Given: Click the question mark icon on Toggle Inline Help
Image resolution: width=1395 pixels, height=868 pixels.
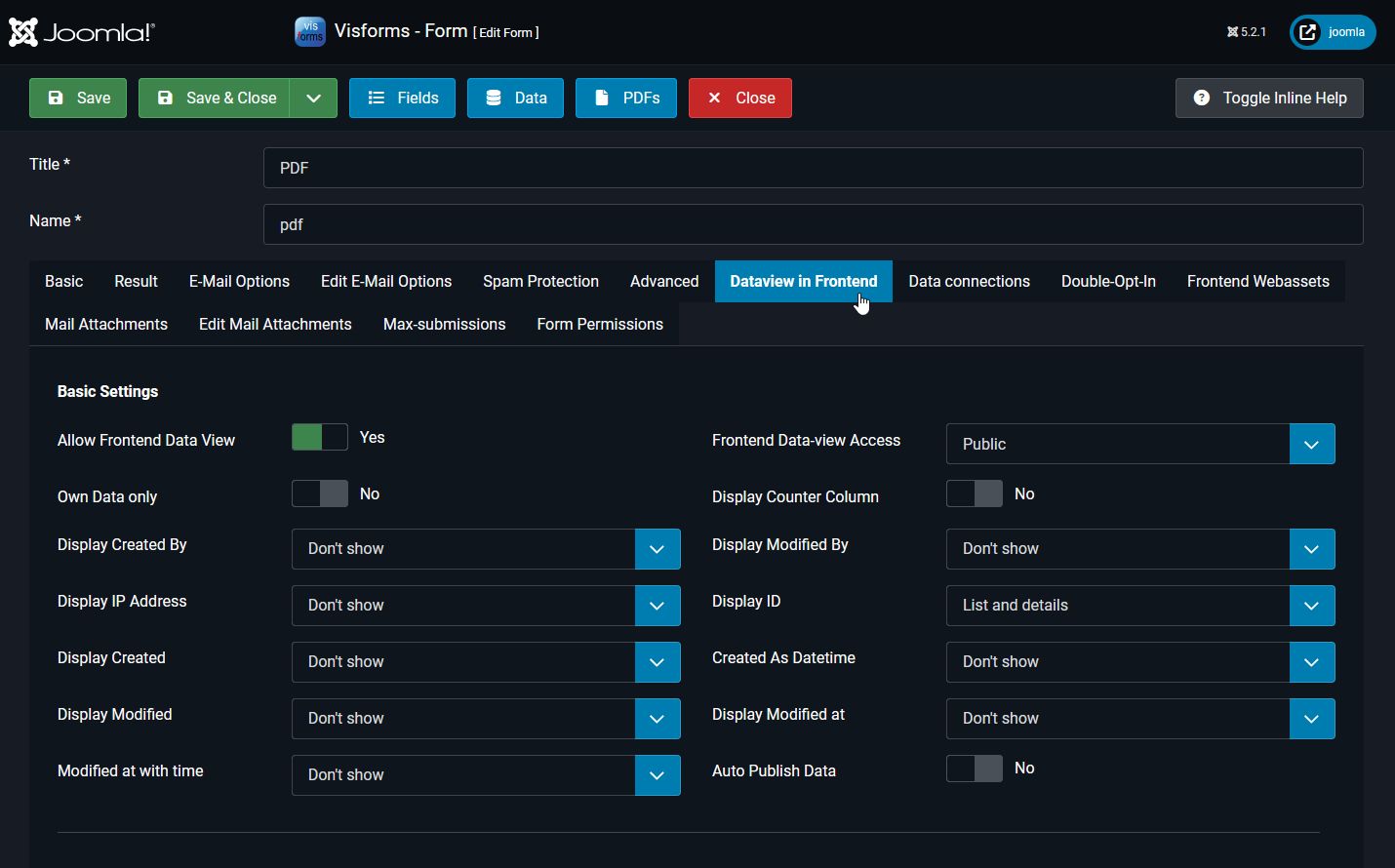Looking at the screenshot, I should (x=1201, y=98).
